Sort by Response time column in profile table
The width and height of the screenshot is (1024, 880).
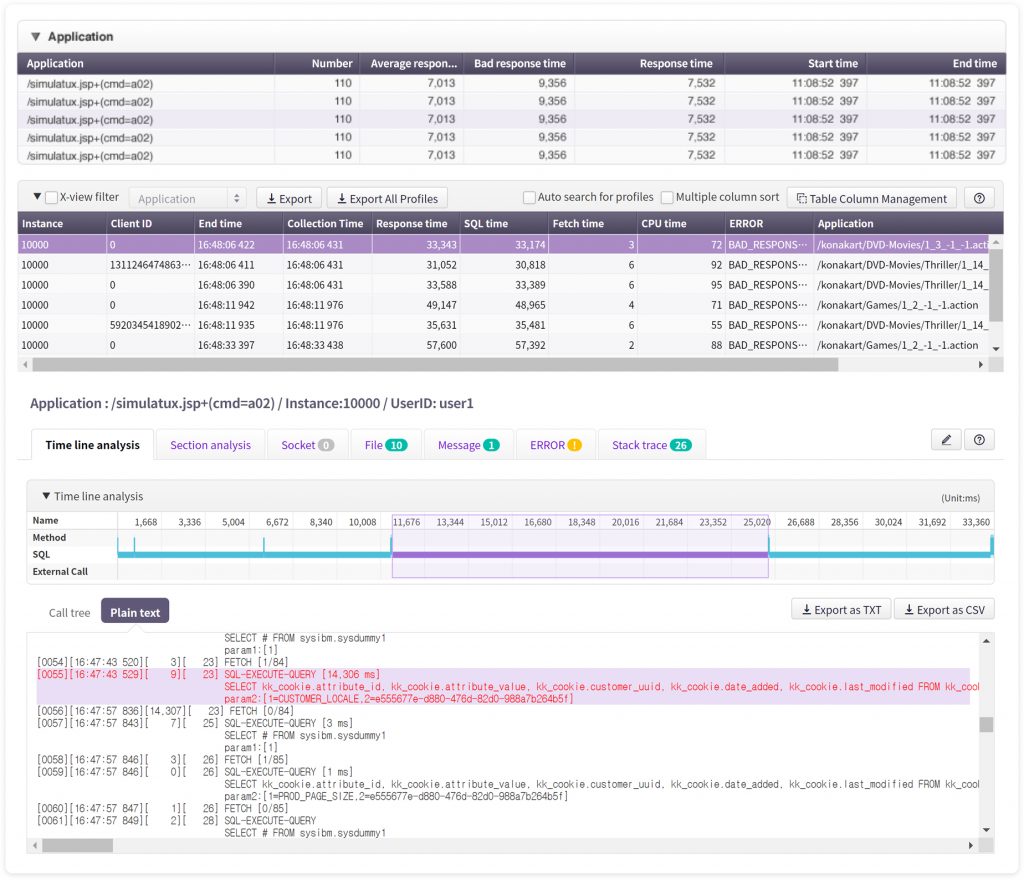pyautogui.click(x=416, y=223)
